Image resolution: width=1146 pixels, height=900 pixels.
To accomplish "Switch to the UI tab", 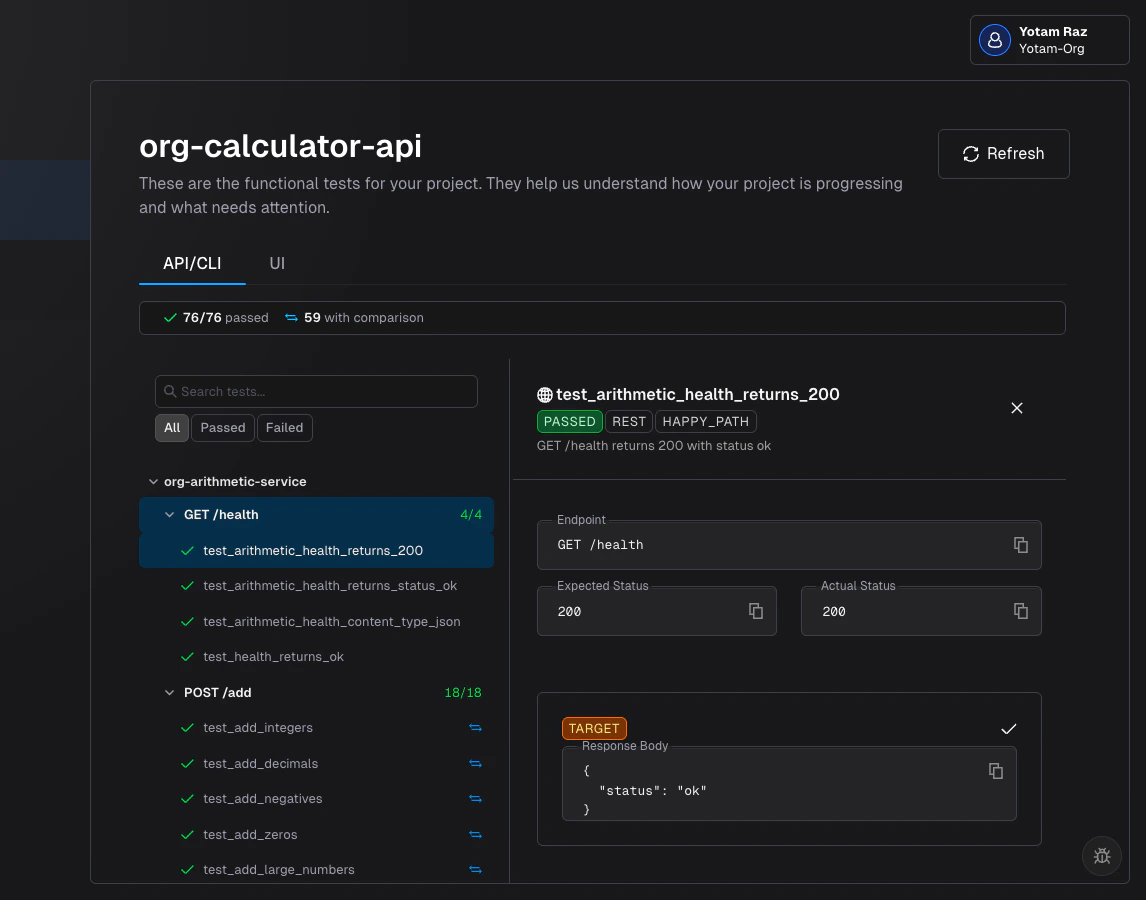I will click(277, 263).
